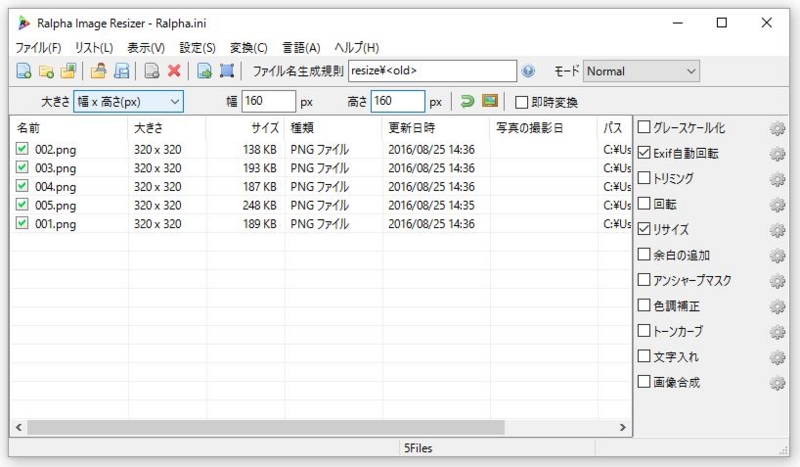Open settings gear for トリミング
The height and width of the screenshot is (467, 800).
(x=778, y=180)
